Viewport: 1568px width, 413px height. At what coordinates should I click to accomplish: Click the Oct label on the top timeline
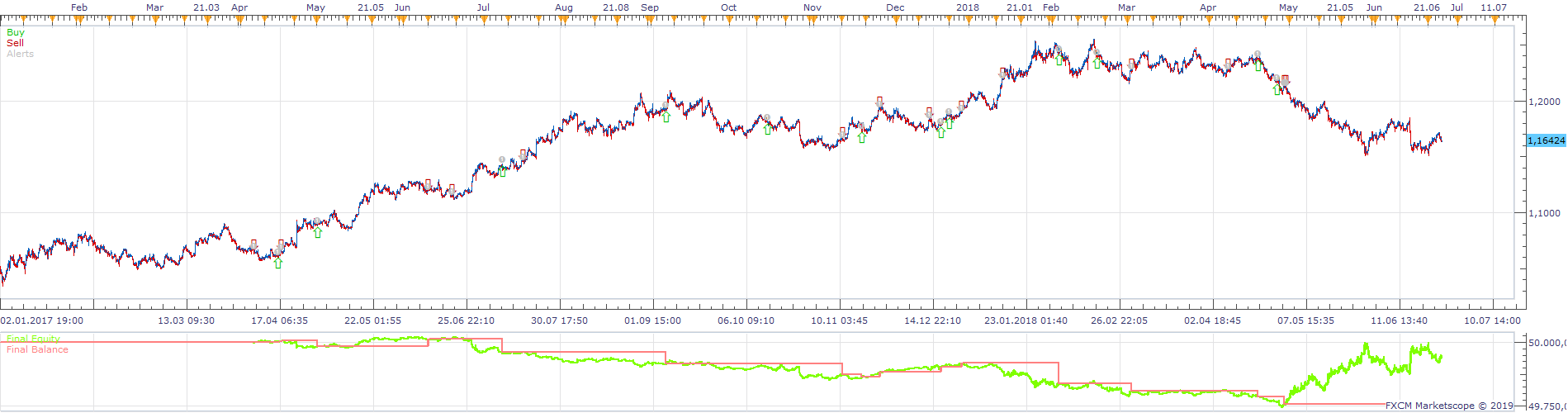(728, 7)
